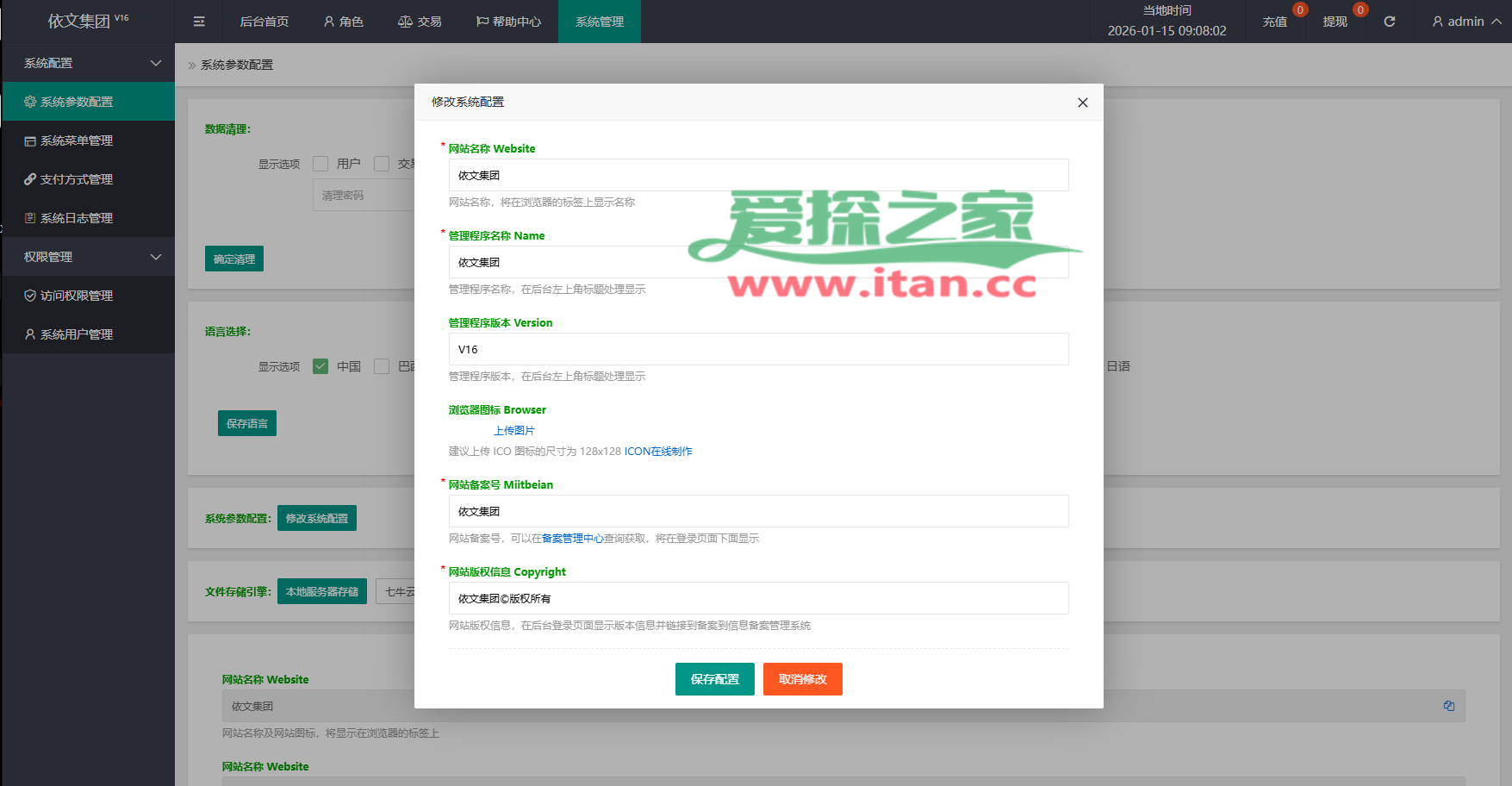This screenshot has height=786, width=1512.
Task: Open 支付方式管理 in the sidebar
Action: (77, 179)
